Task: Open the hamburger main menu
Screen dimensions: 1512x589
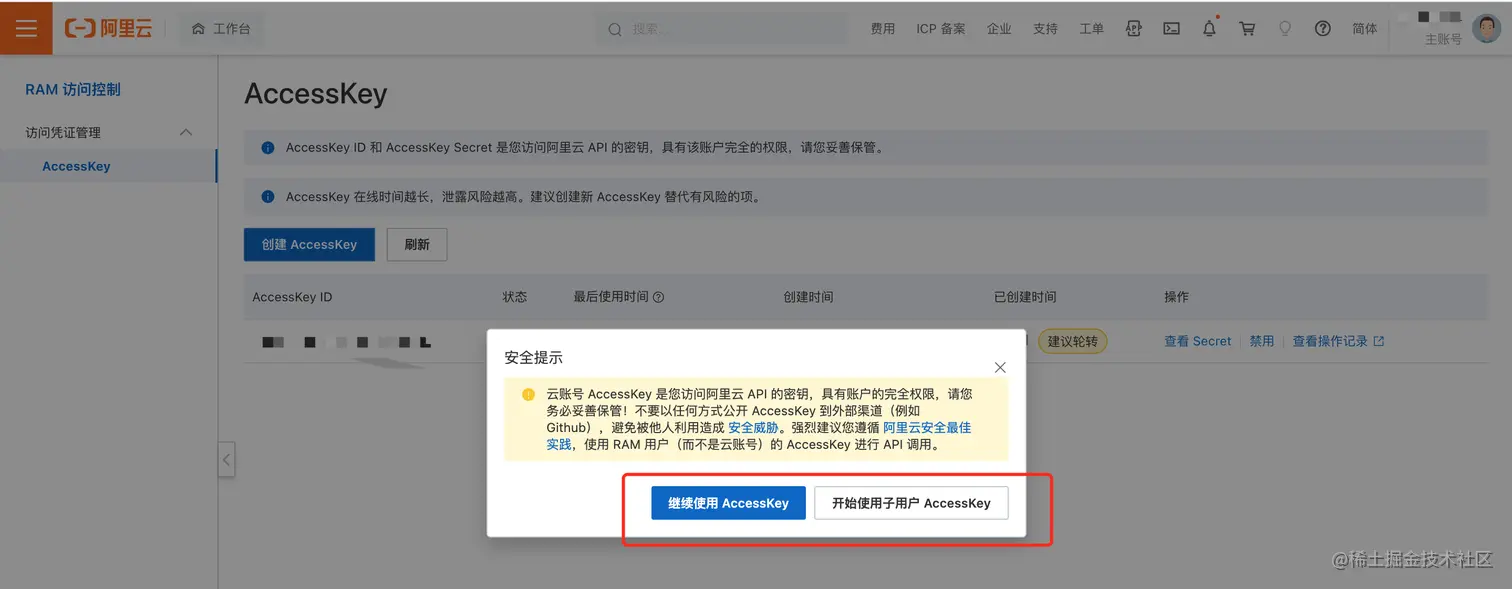Action: [26, 28]
